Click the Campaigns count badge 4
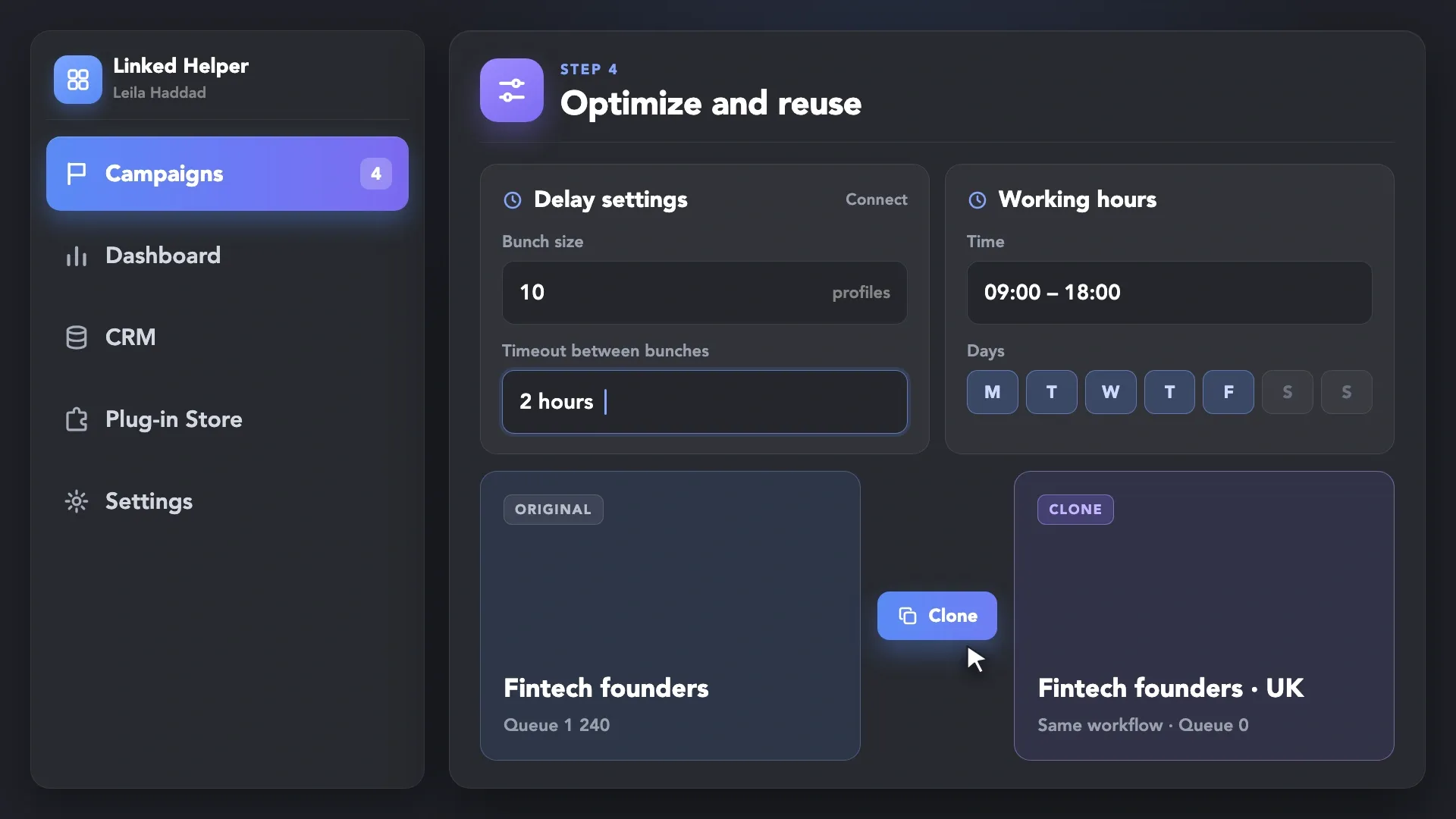 pos(376,174)
